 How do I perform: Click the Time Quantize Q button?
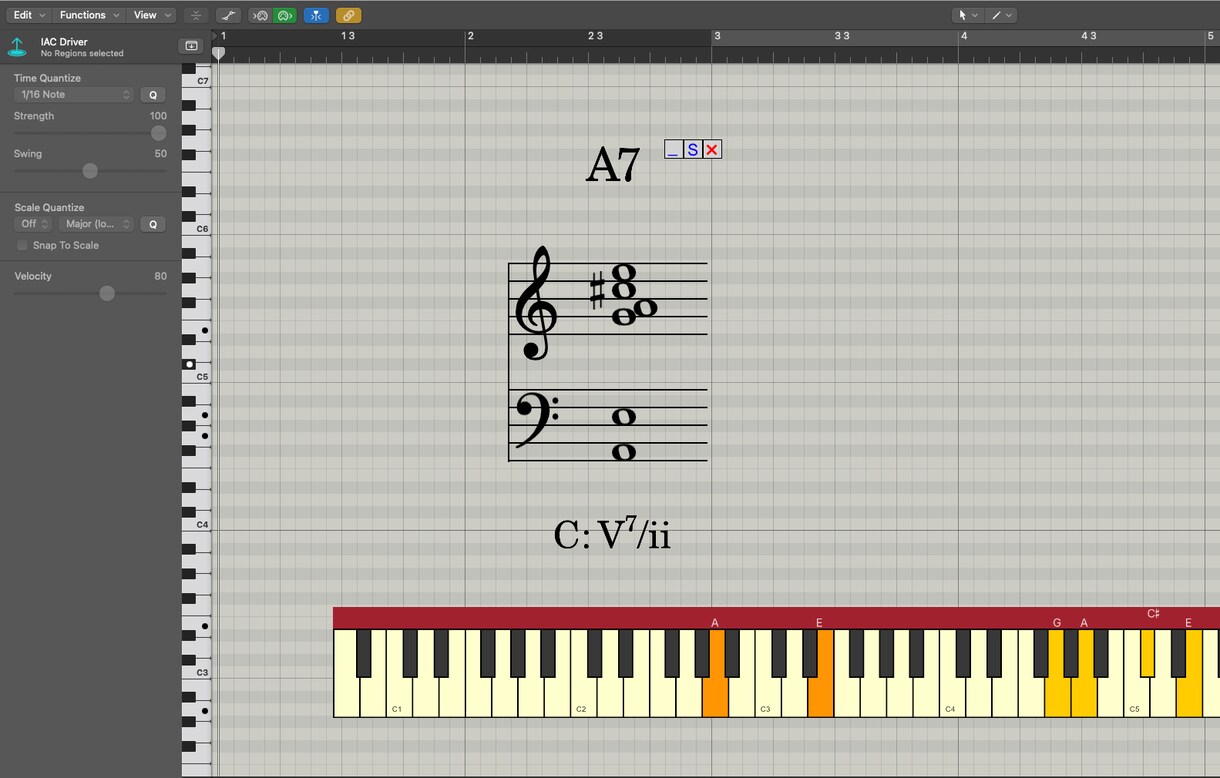(153, 95)
